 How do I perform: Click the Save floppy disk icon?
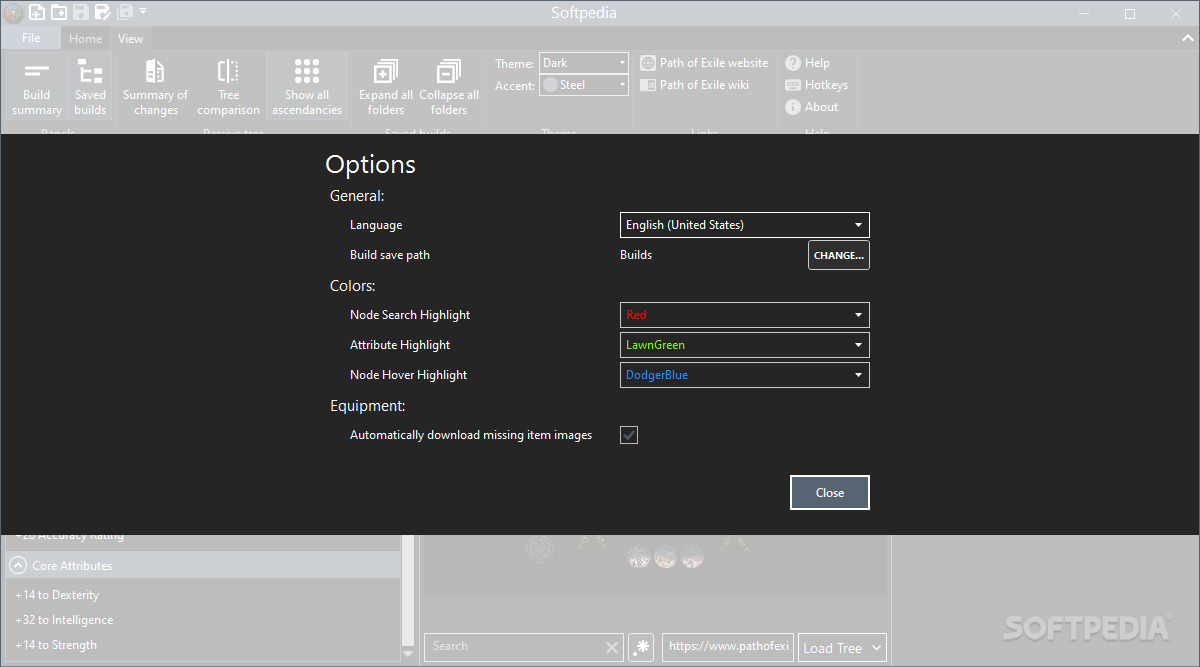pyautogui.click(x=81, y=13)
